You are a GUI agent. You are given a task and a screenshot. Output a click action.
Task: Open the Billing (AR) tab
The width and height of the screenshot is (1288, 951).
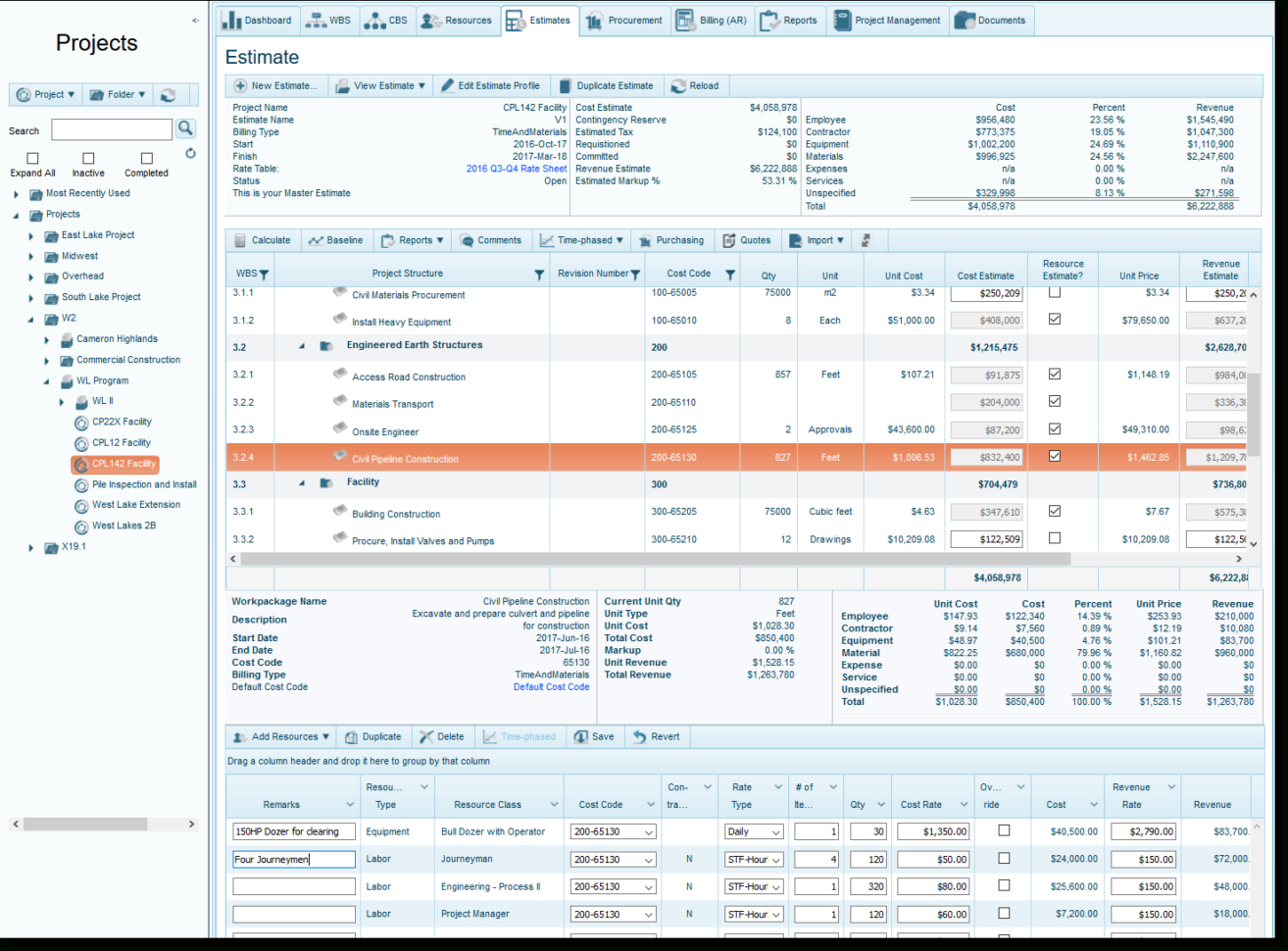[x=712, y=19]
